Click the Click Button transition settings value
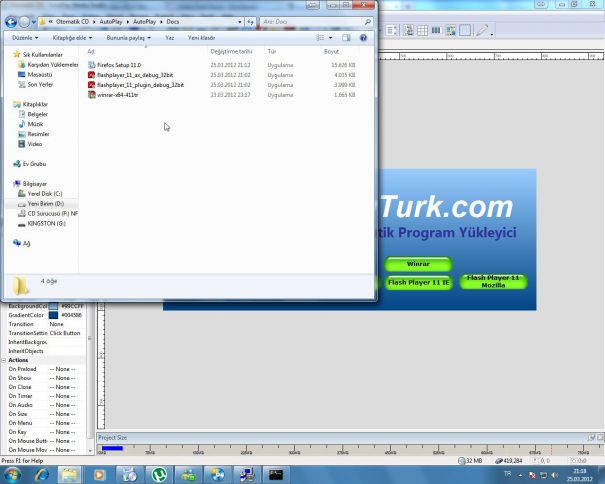 pyautogui.click(x=65, y=333)
